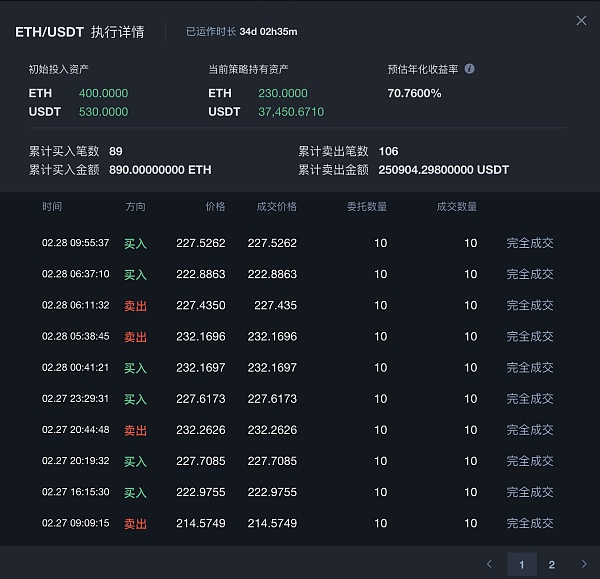Click the 方向 column header
This screenshot has height=579, width=600.
coord(135,207)
